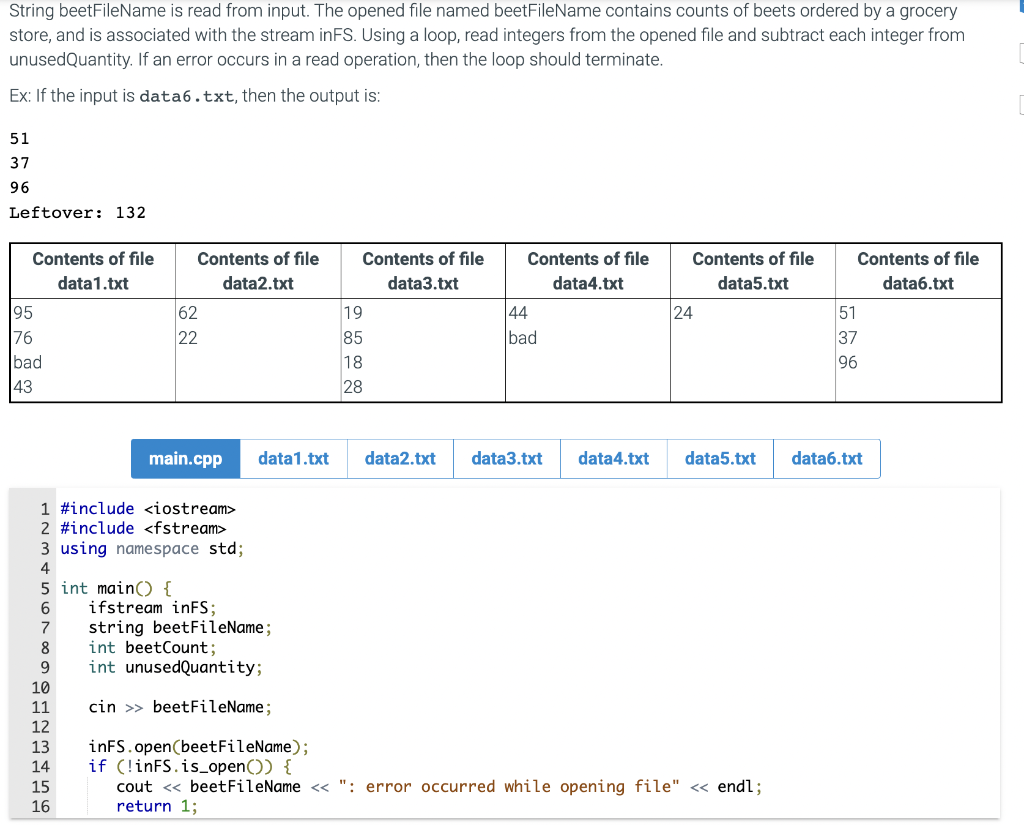Click the Contents of file data1.txt header
The image size is (1024, 825).
coord(92,270)
